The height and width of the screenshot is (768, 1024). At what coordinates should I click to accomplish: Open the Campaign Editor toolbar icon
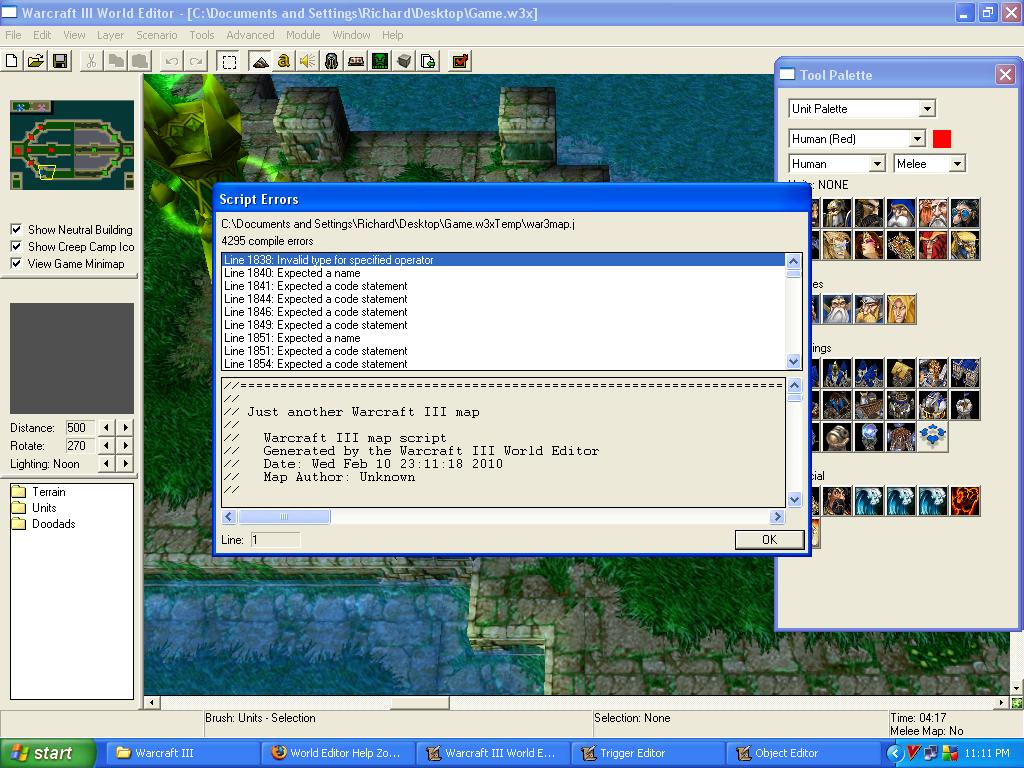click(x=356, y=61)
